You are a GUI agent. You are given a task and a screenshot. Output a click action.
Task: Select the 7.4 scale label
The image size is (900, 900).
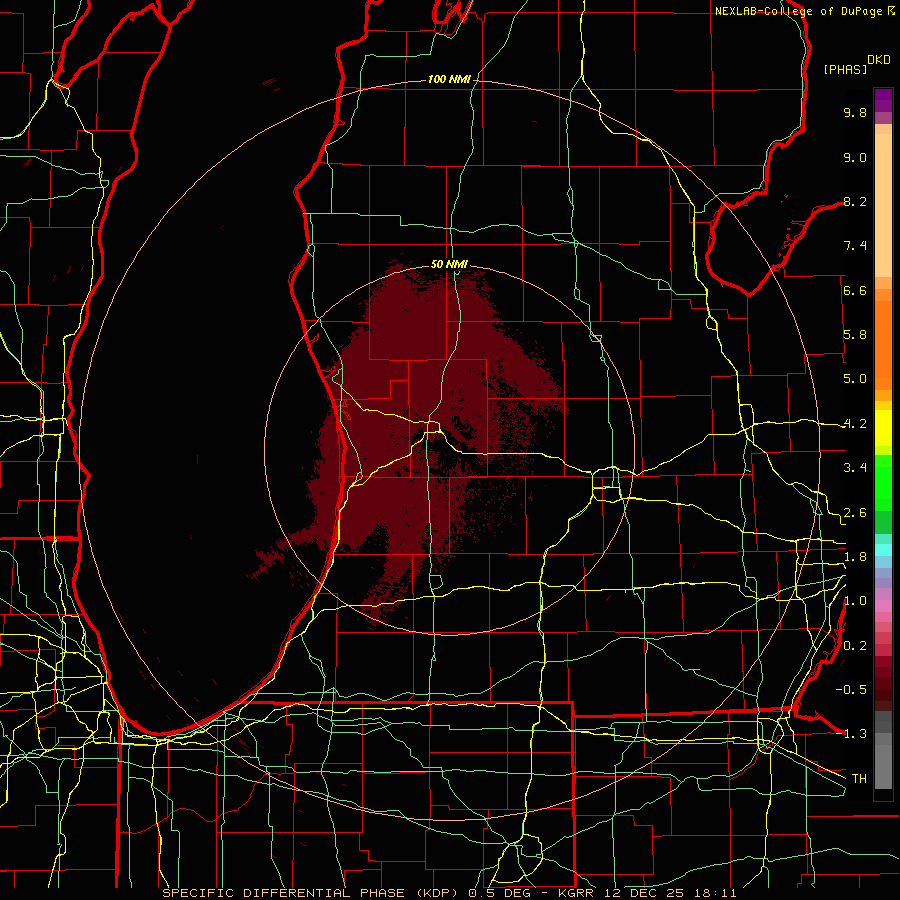tap(855, 246)
